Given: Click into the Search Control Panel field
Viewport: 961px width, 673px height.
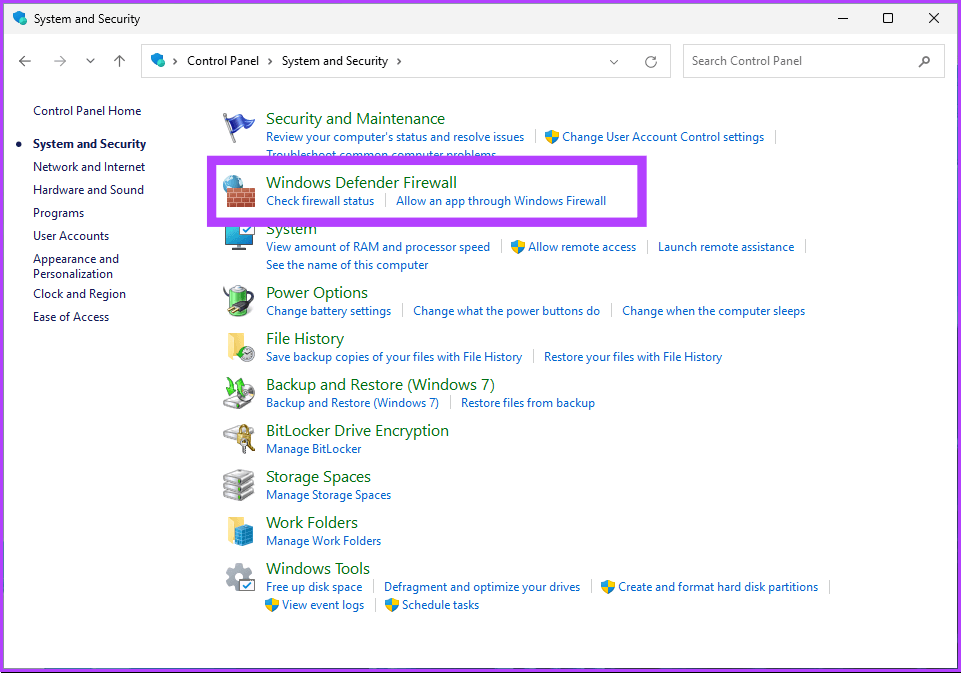Looking at the screenshot, I should click(813, 61).
